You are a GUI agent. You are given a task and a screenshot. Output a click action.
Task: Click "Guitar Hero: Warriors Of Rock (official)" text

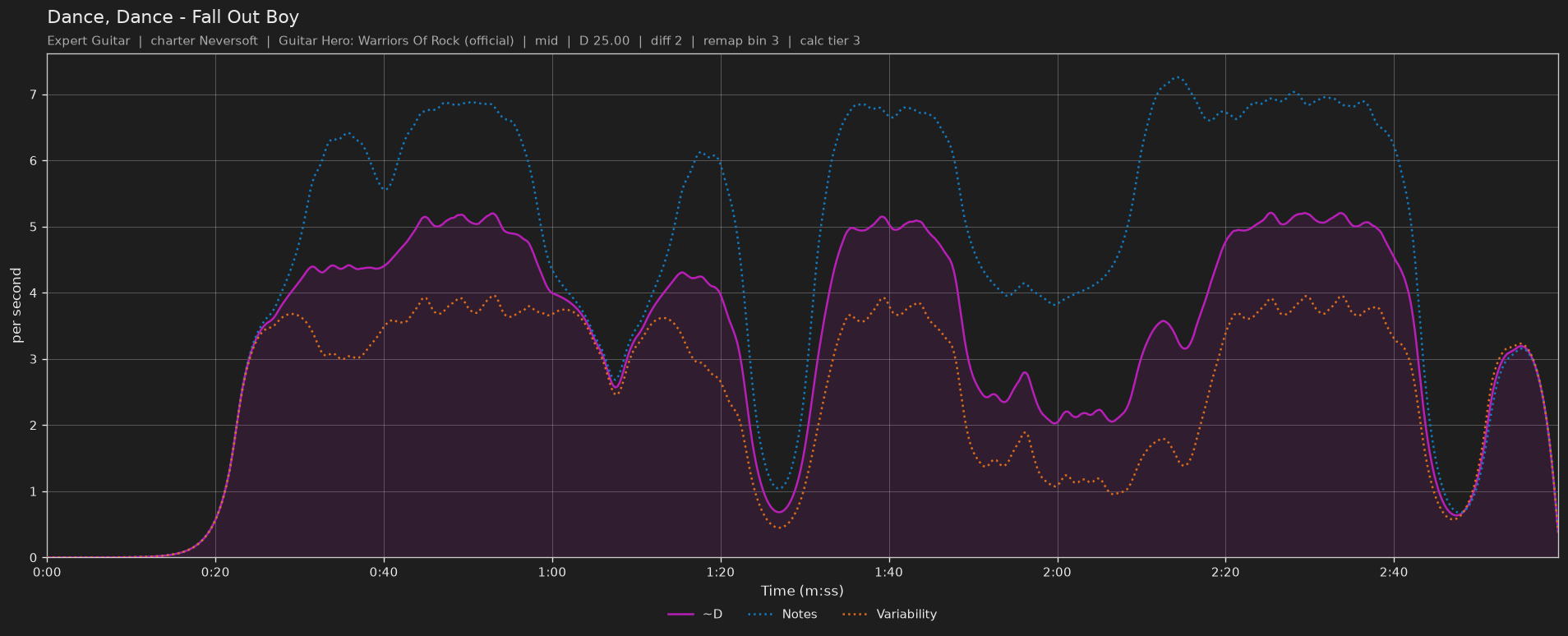click(x=396, y=41)
